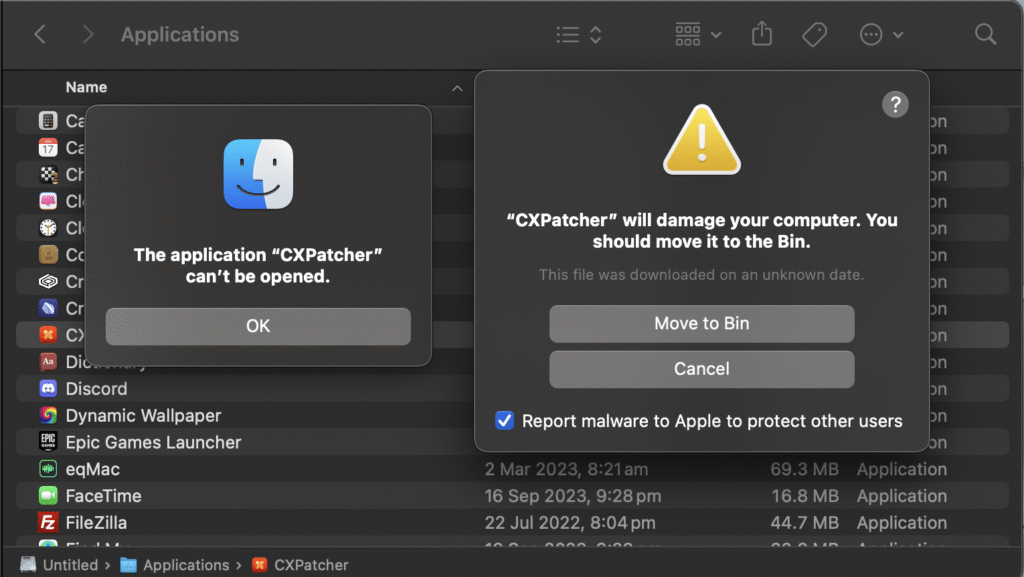
Task: Sort by the Name column header
Action: pyautogui.click(x=86, y=88)
